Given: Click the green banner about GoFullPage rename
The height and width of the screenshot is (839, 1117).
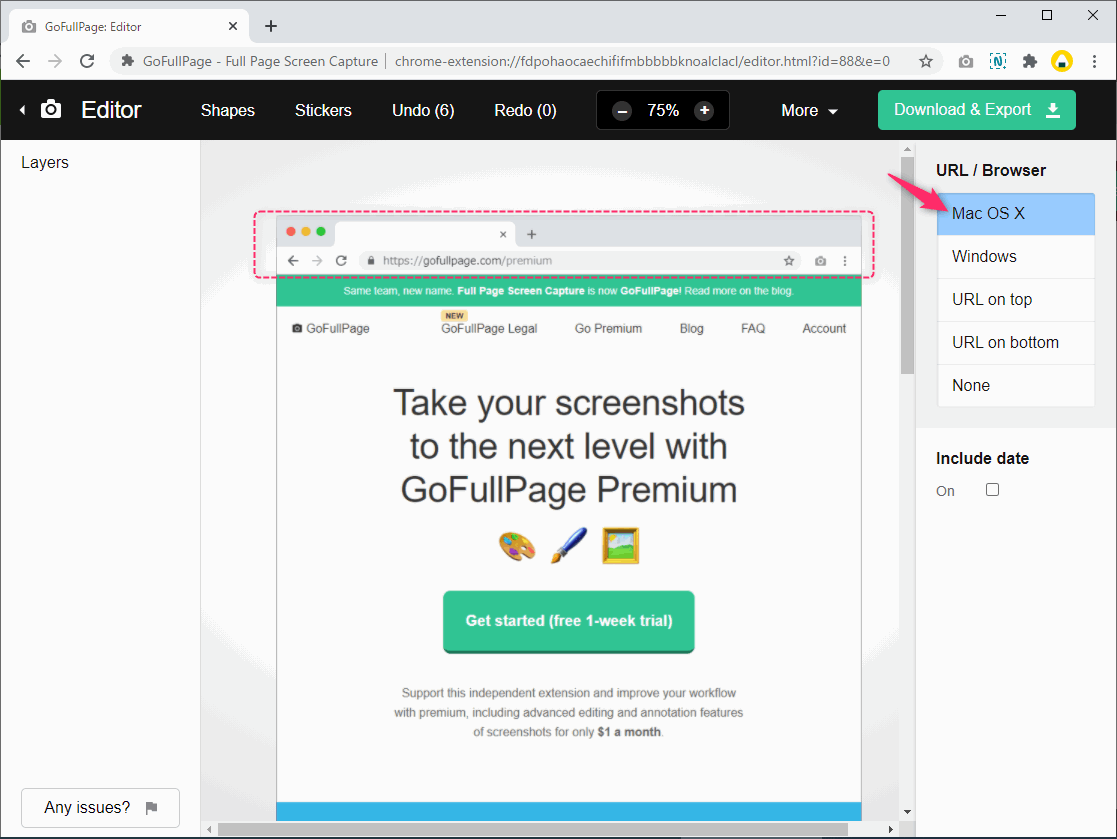Looking at the screenshot, I should click(568, 291).
